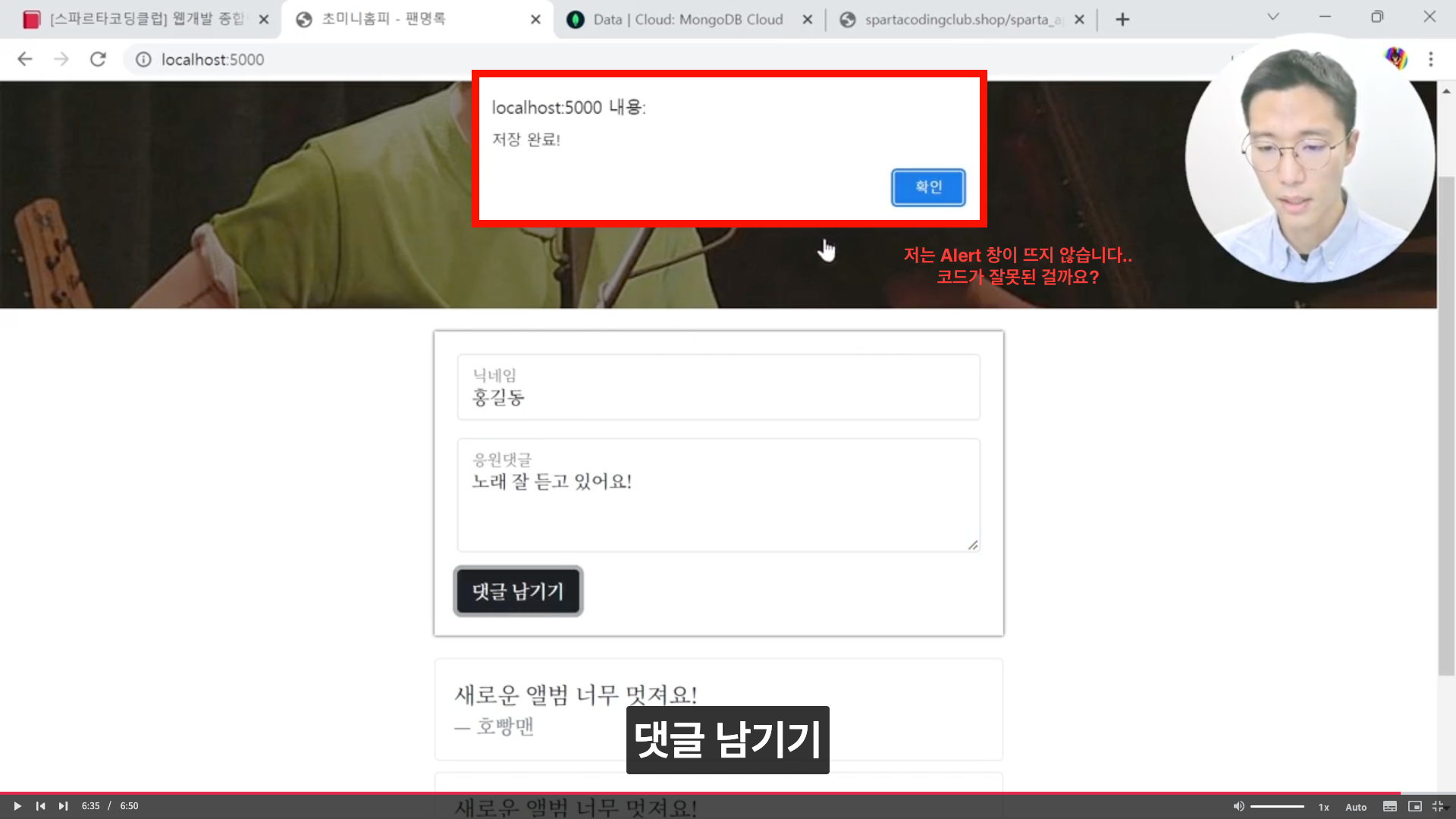Click the red book favicon on first tab

[31, 20]
